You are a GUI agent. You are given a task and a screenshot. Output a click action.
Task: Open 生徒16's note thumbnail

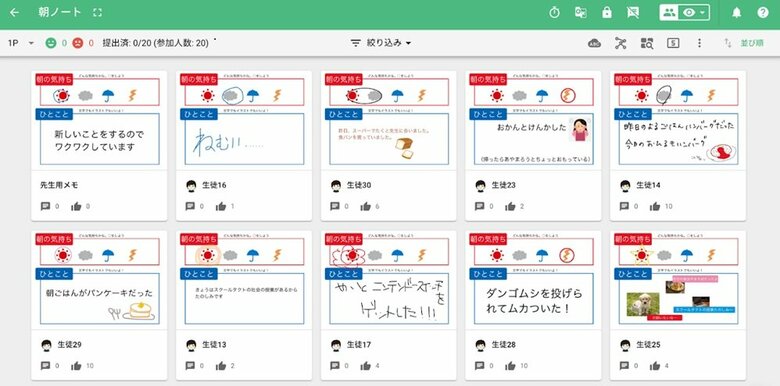point(244,120)
